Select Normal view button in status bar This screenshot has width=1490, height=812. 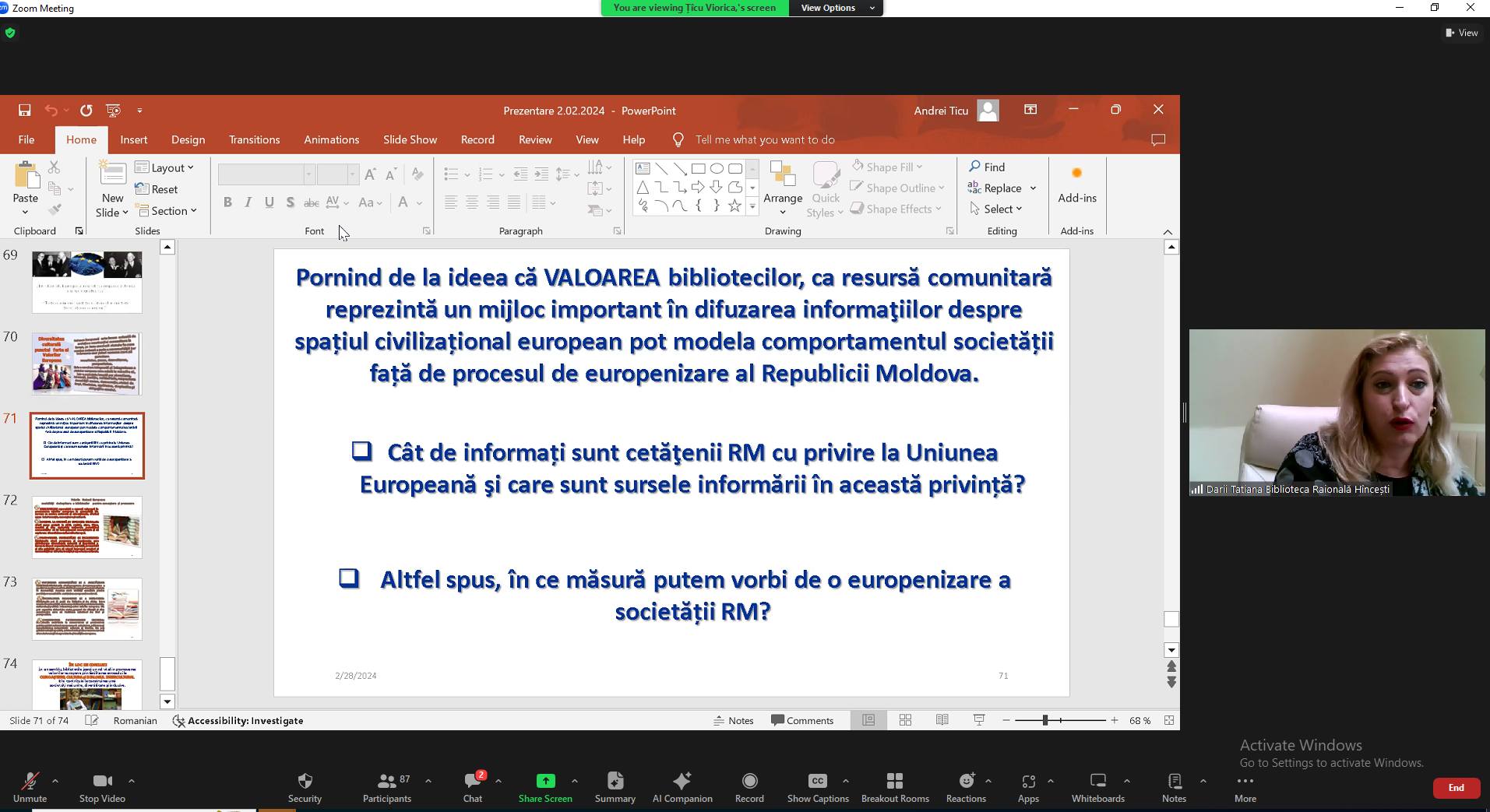click(868, 720)
